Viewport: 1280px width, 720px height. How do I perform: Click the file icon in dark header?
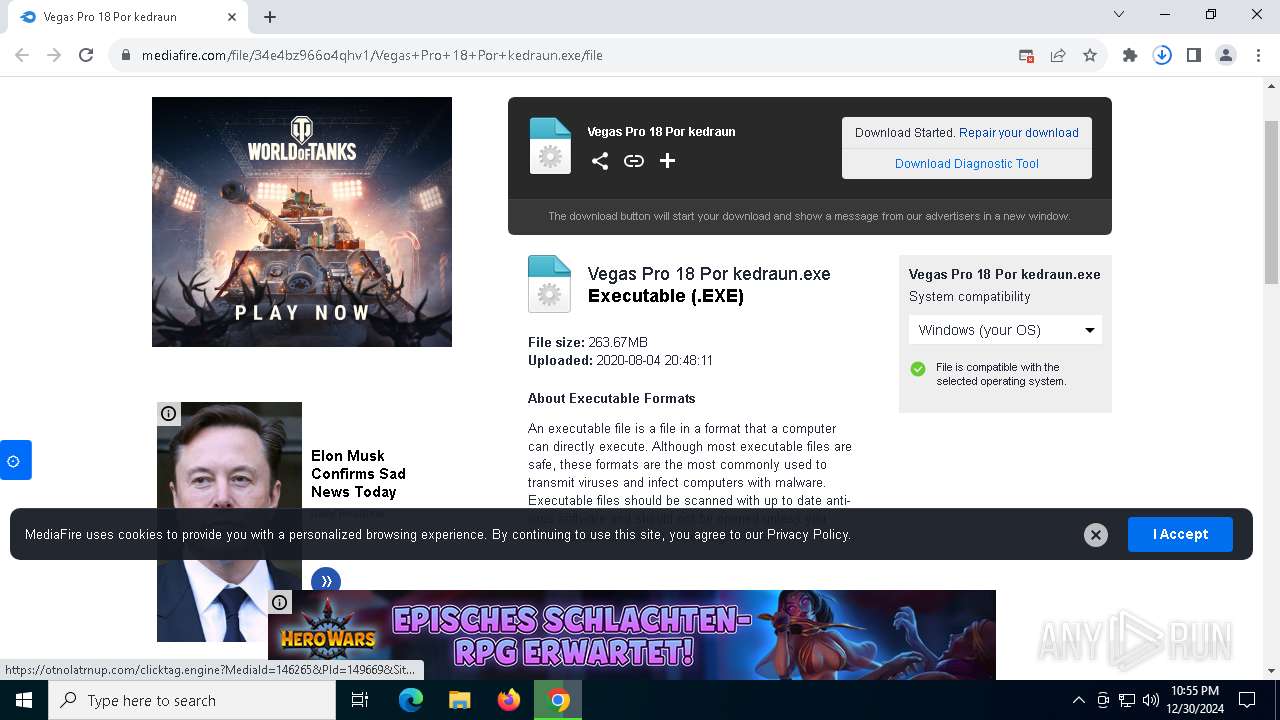click(x=550, y=146)
